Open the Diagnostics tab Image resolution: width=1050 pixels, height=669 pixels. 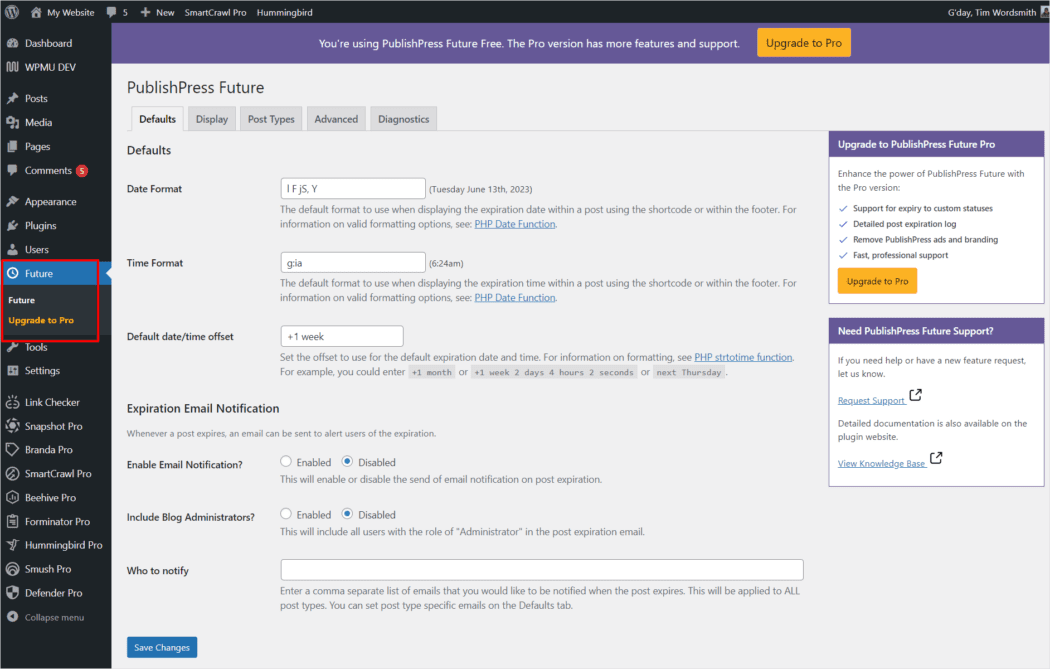click(403, 119)
